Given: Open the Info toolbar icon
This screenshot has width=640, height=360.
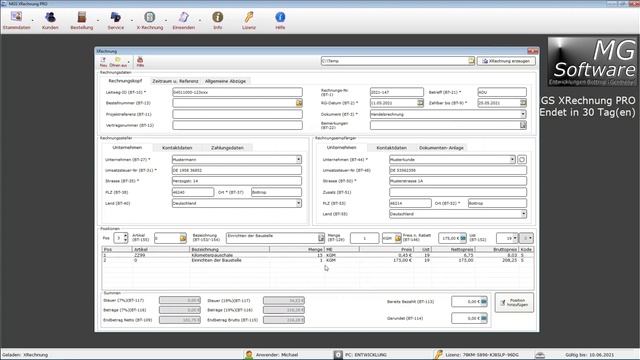Looking at the screenshot, I should click(218, 20).
